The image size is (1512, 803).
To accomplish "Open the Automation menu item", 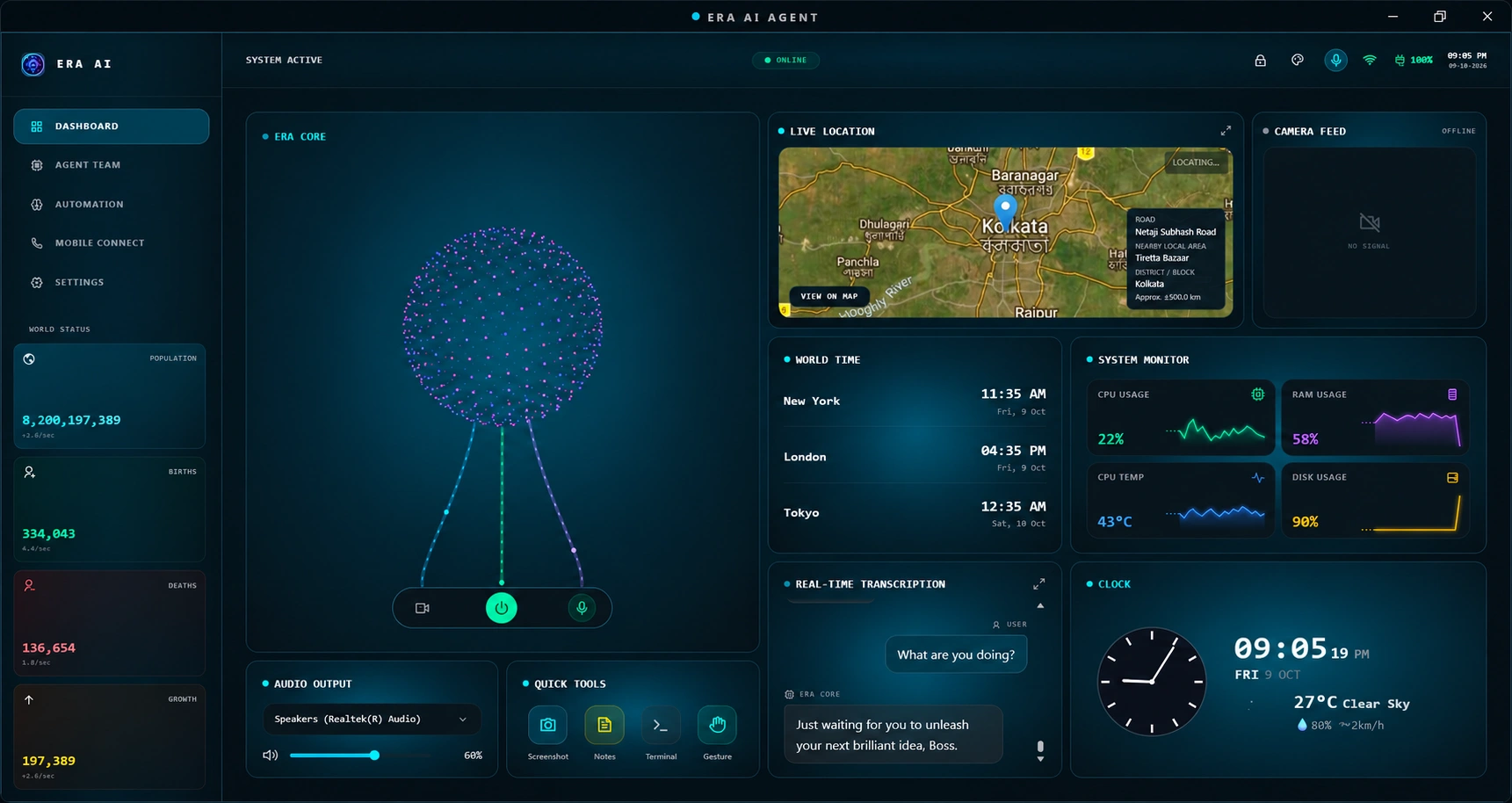I will 112,205.
